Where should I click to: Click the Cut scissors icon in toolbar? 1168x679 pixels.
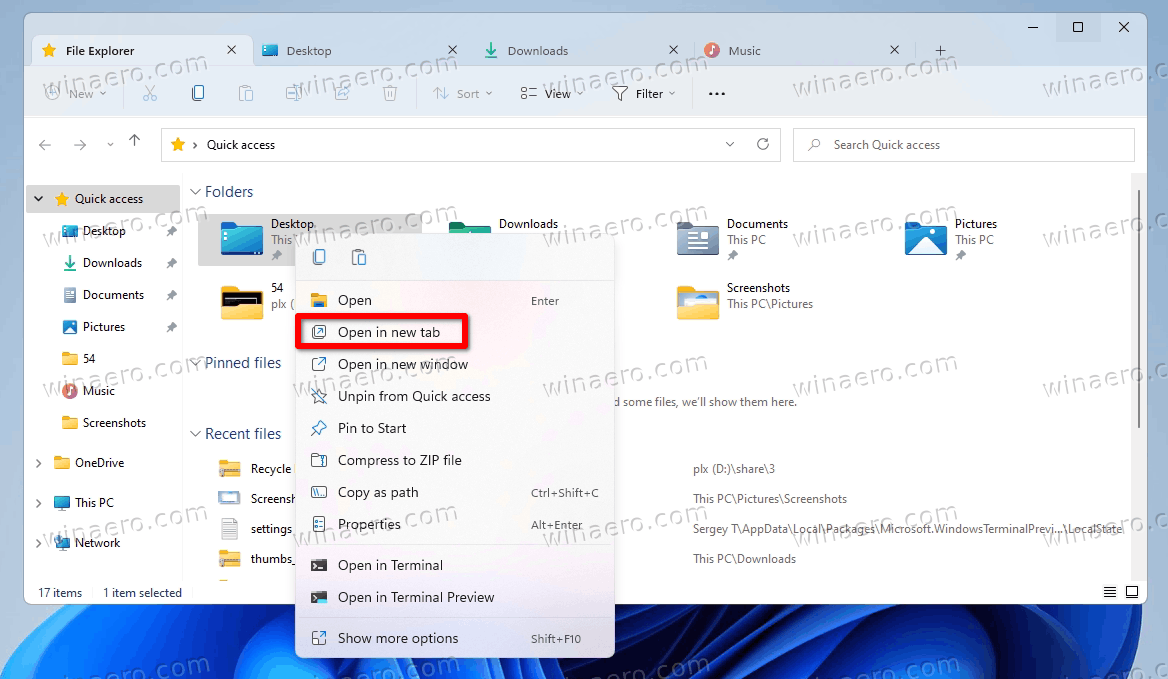pyautogui.click(x=150, y=93)
